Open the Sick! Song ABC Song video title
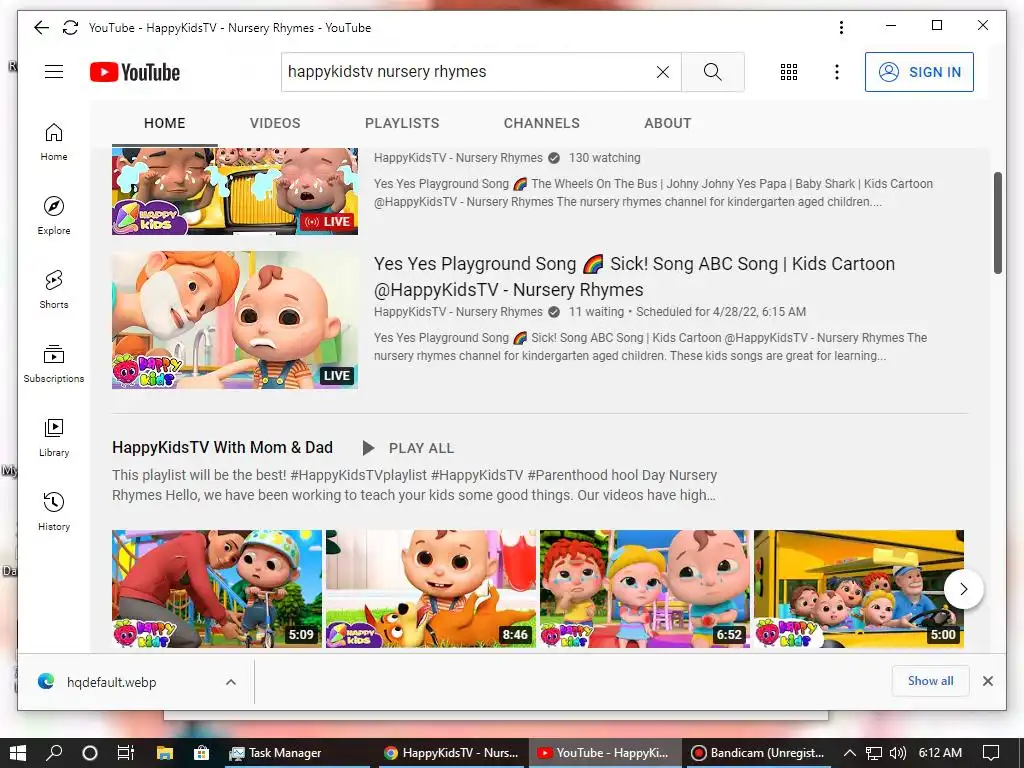1024x768 pixels. 634,276
